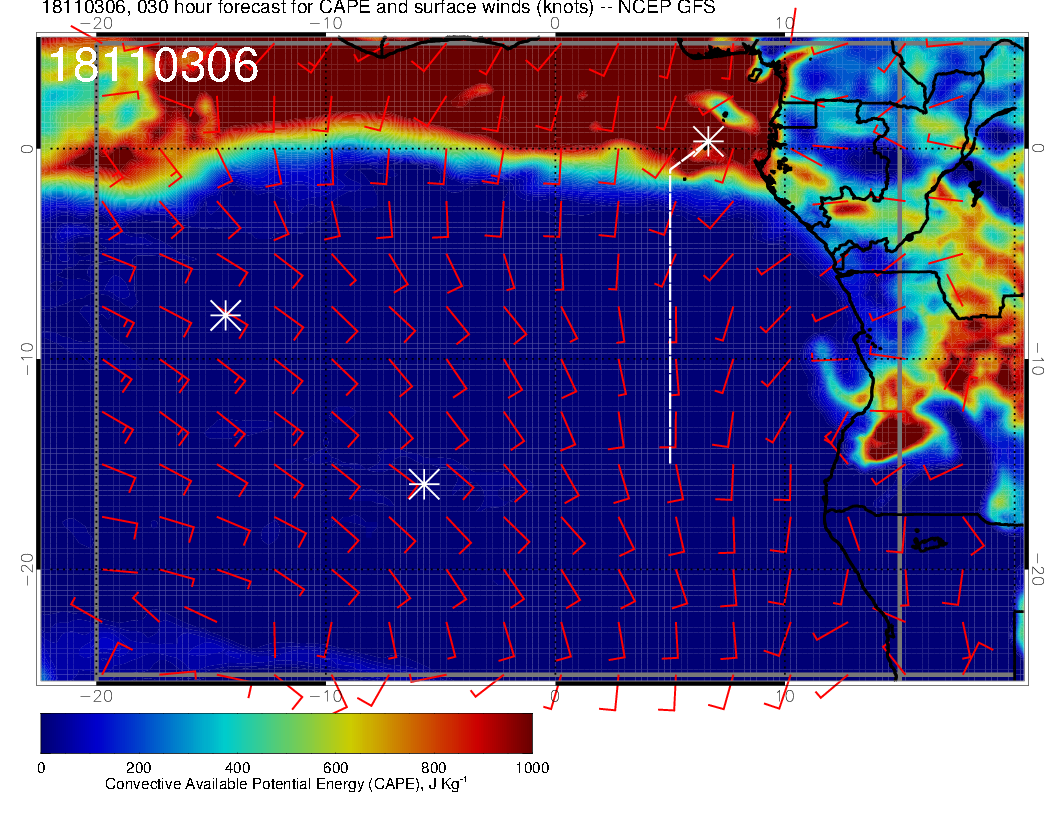Click the bottom axis label -10
Viewport: 1056px width, 816px height.
pos(327,696)
